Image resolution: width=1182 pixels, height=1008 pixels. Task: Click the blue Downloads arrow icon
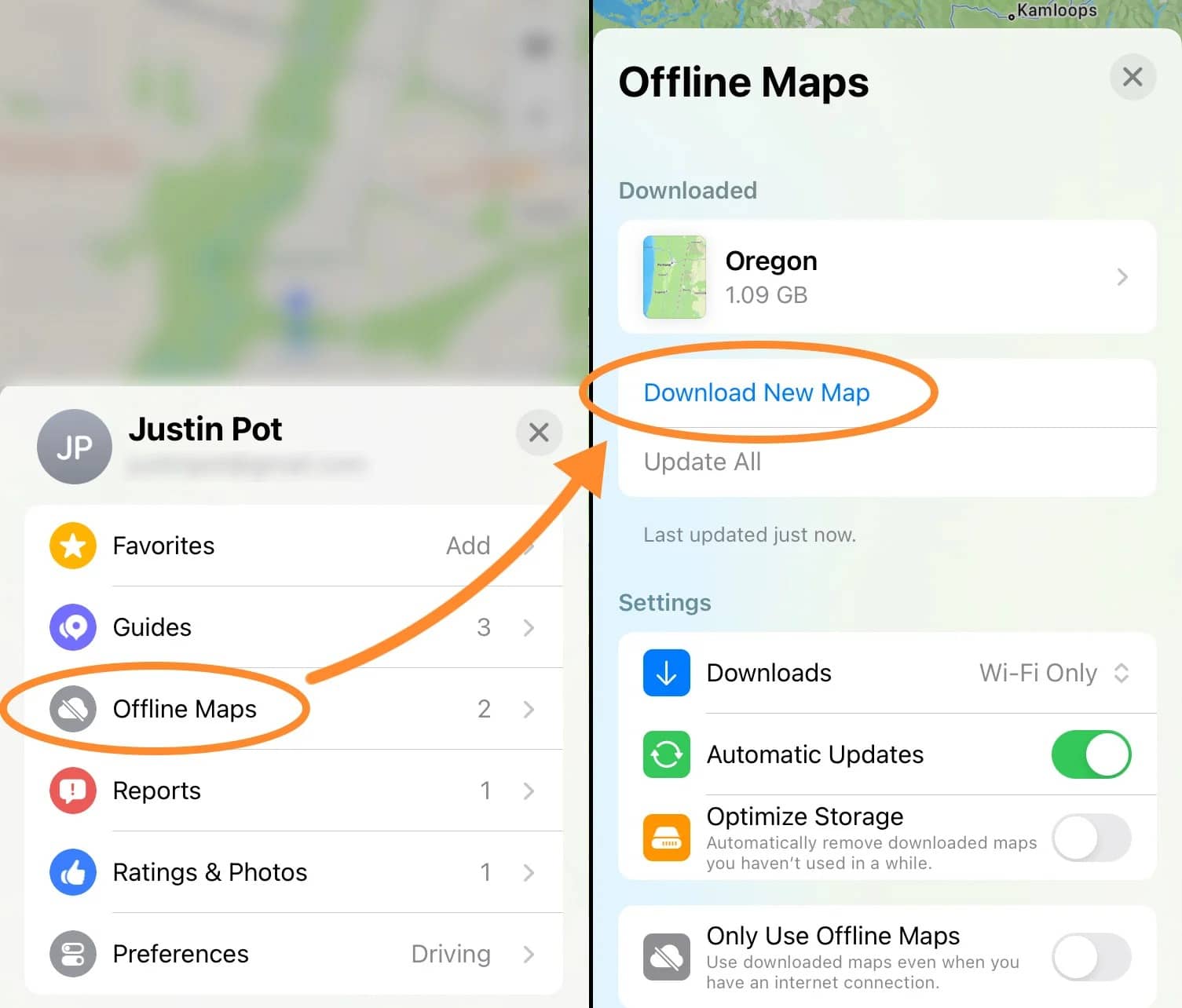[x=667, y=673]
